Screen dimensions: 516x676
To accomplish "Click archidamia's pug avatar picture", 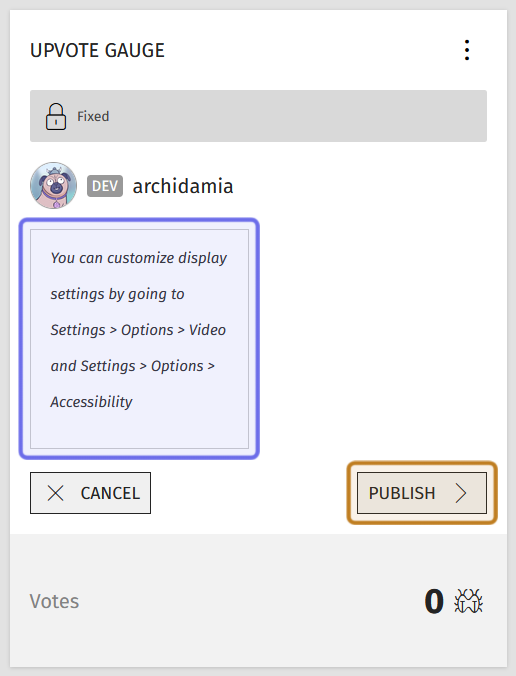I will pos(53,186).
